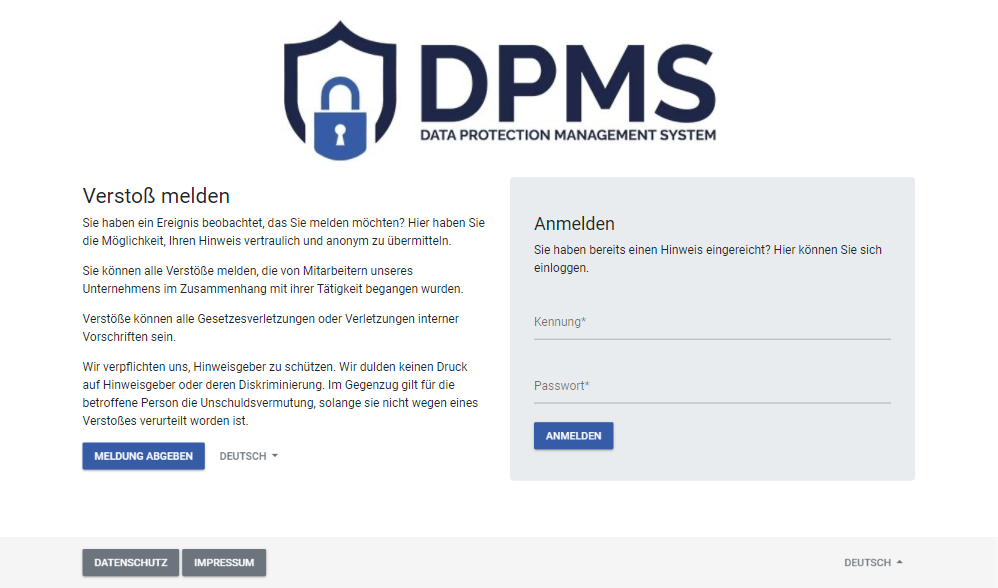The width and height of the screenshot is (998, 588).
Task: Open the DATENSCHUTZ page
Action: (x=130, y=563)
